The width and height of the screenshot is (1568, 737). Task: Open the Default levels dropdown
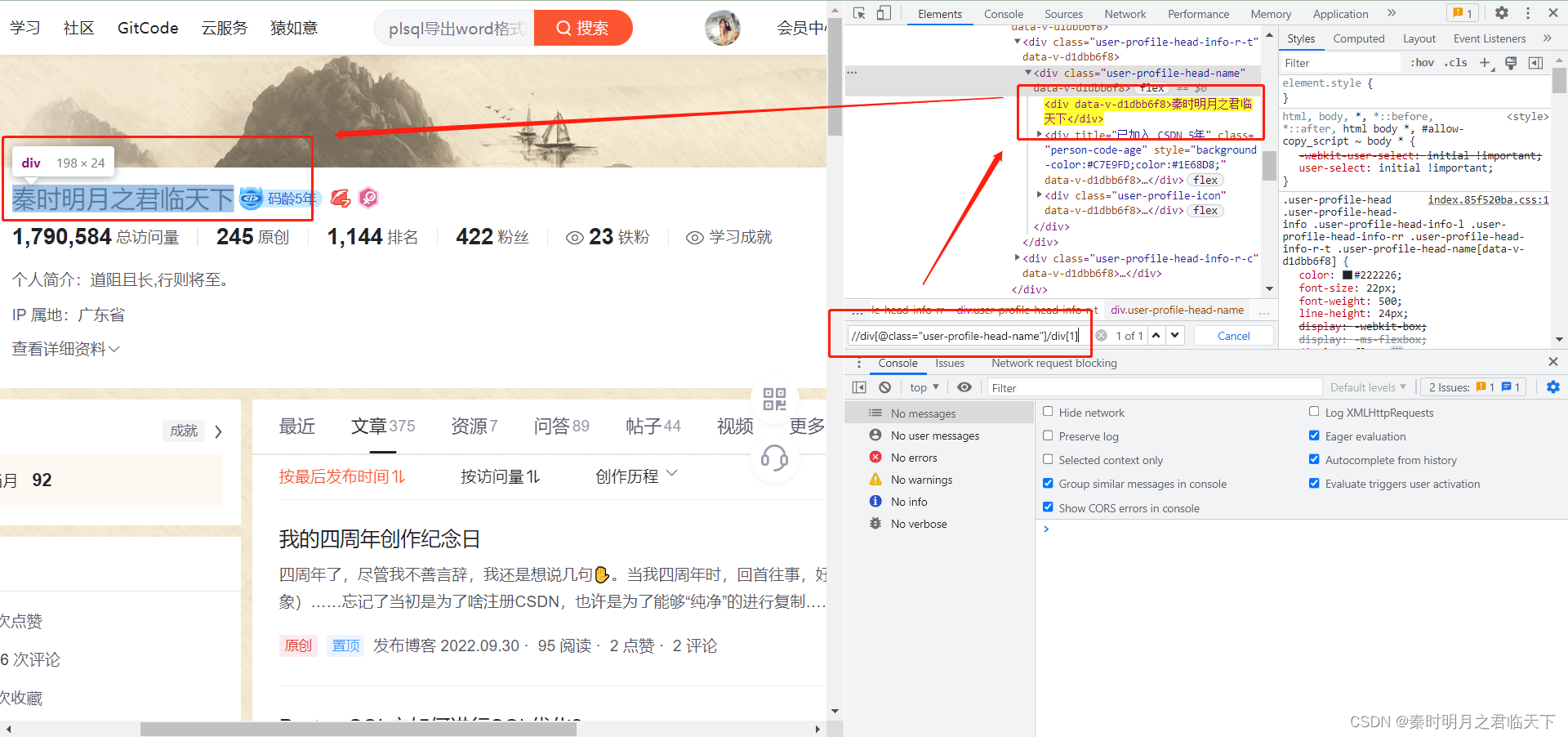(1368, 387)
